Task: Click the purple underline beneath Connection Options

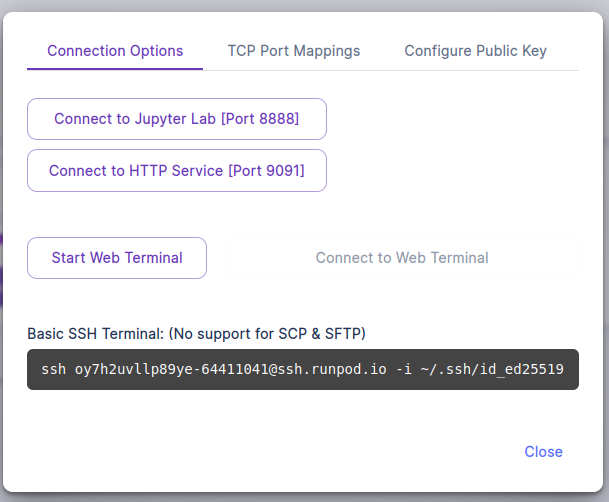Action: tap(115, 69)
